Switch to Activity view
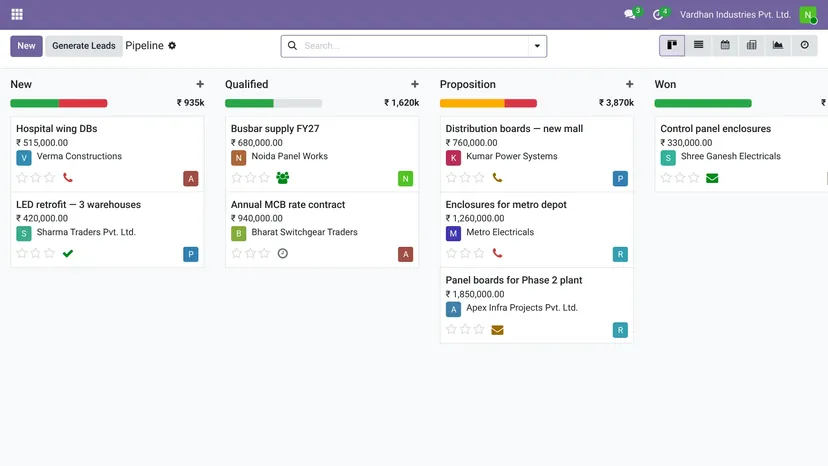828x466 pixels. (x=804, y=45)
